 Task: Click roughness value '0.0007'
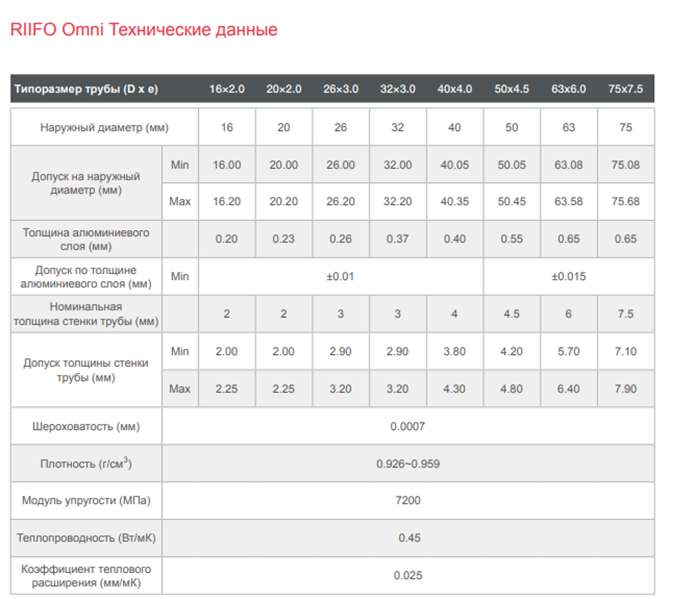[408, 427]
